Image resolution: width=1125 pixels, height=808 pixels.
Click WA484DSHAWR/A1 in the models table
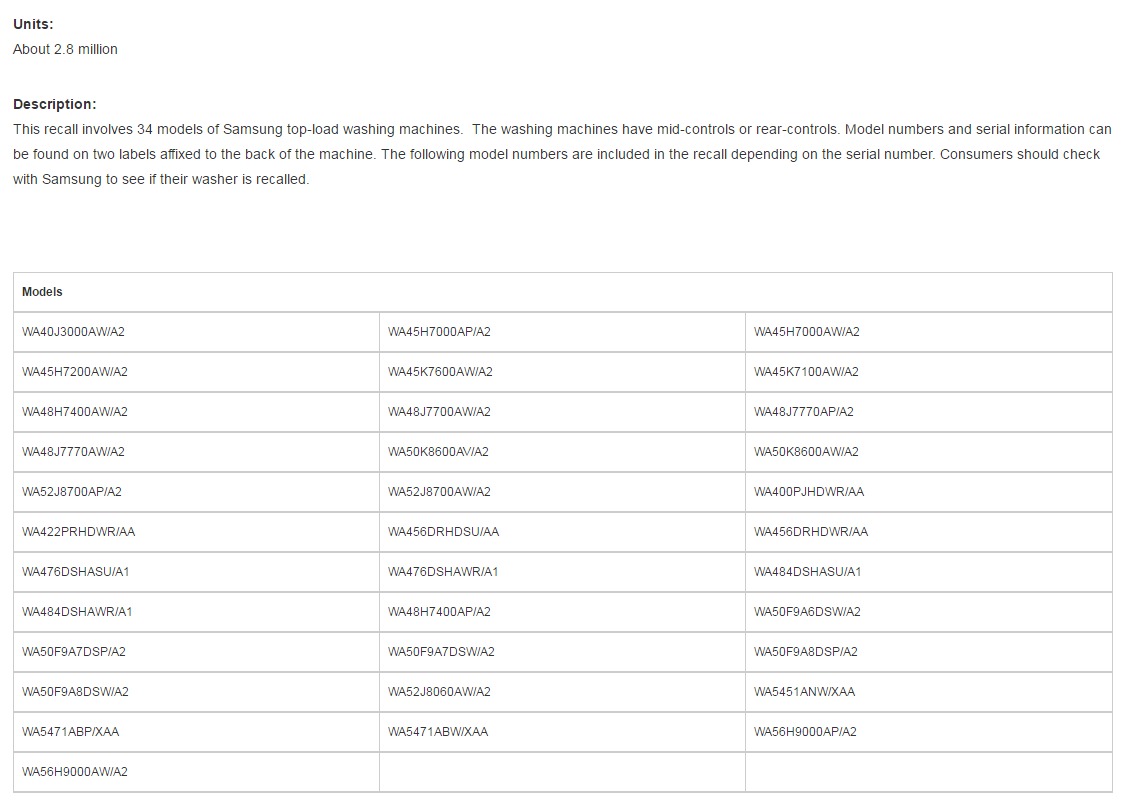(77, 612)
